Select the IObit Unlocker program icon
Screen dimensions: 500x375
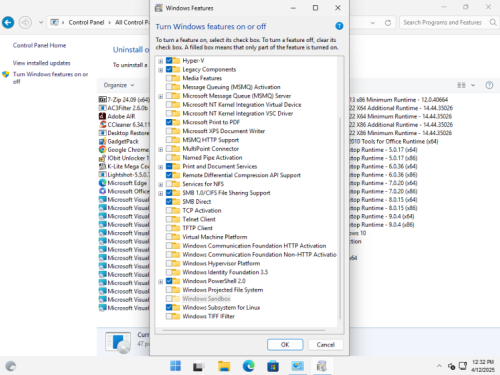coord(103,158)
